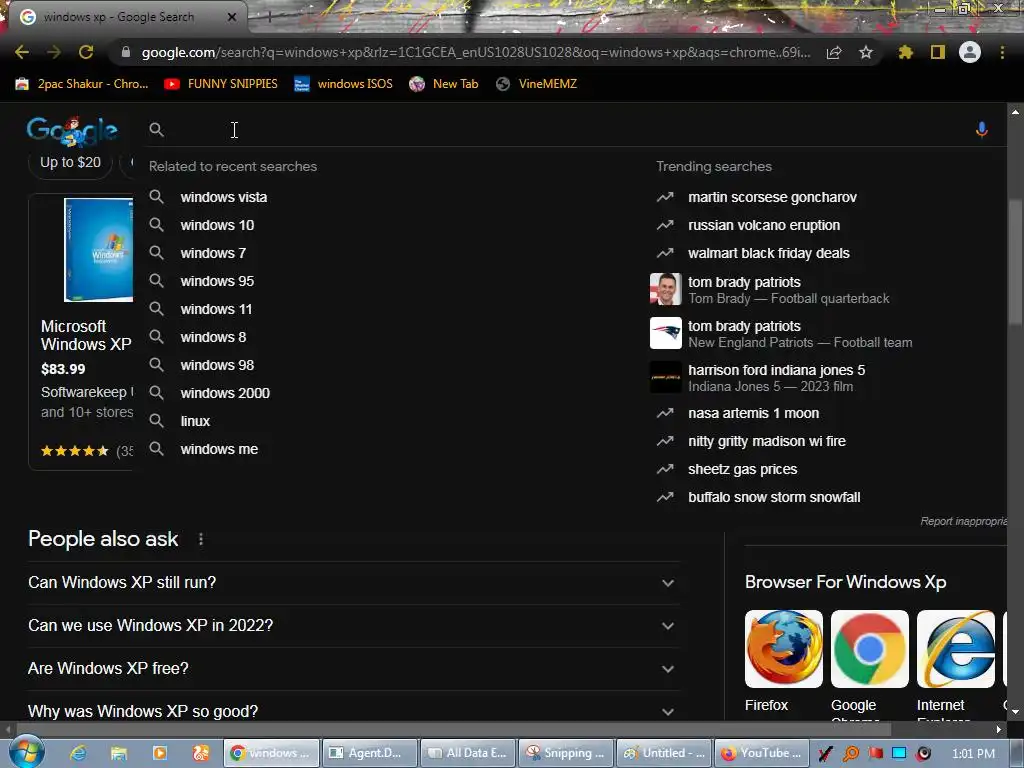The width and height of the screenshot is (1024, 768).
Task: Open trending search buffalo snow storm snowfall
Action: [774, 498]
